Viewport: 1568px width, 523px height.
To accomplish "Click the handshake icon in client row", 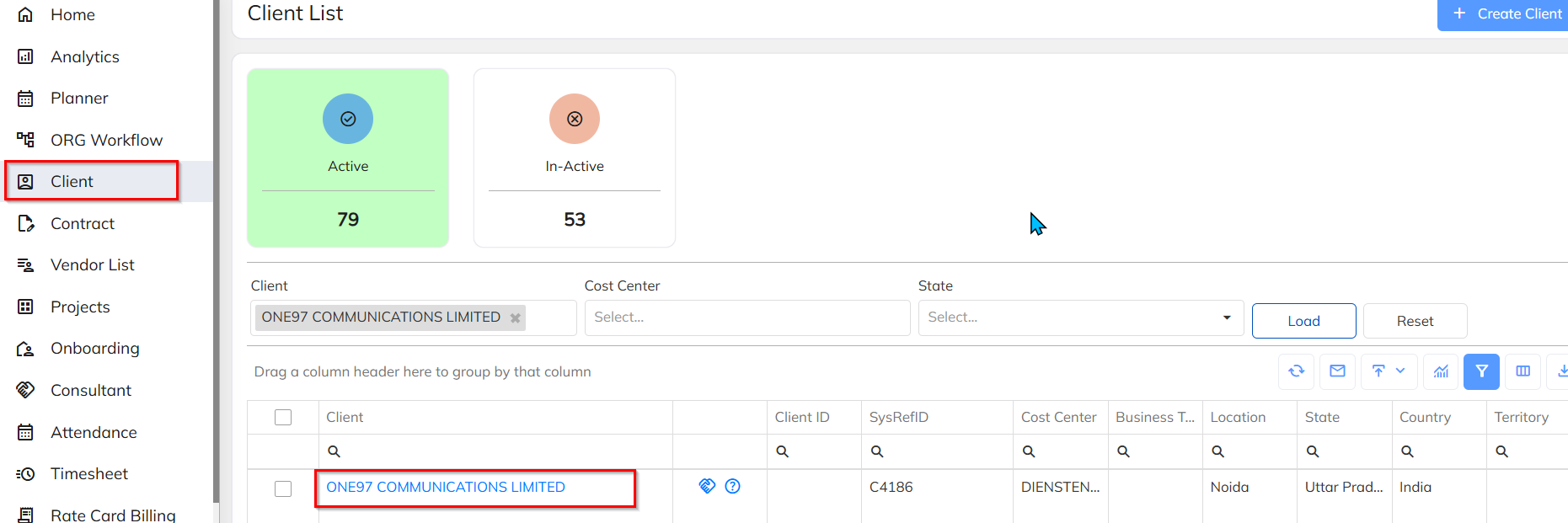I will pos(708,486).
